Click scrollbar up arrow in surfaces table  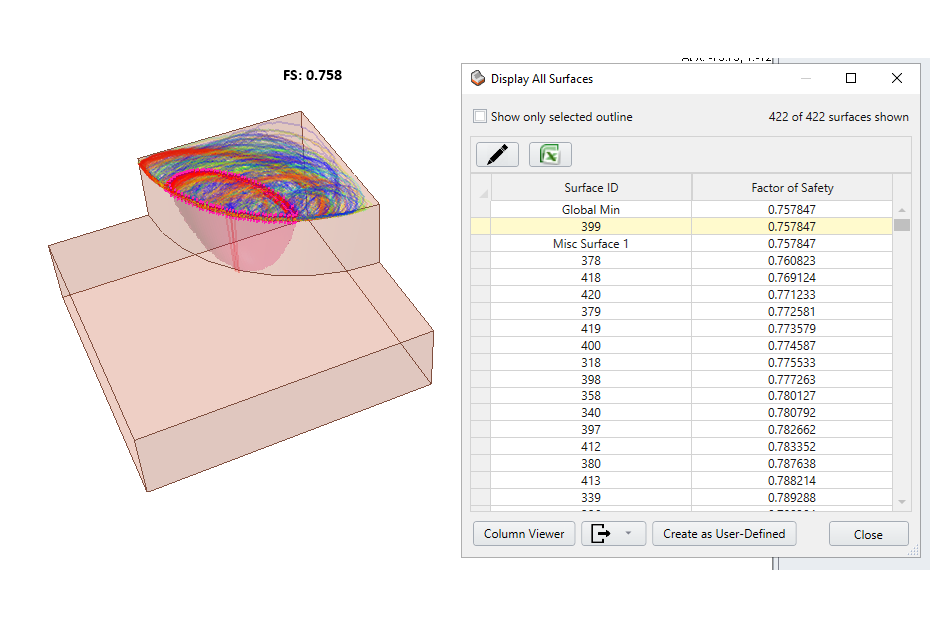902,210
